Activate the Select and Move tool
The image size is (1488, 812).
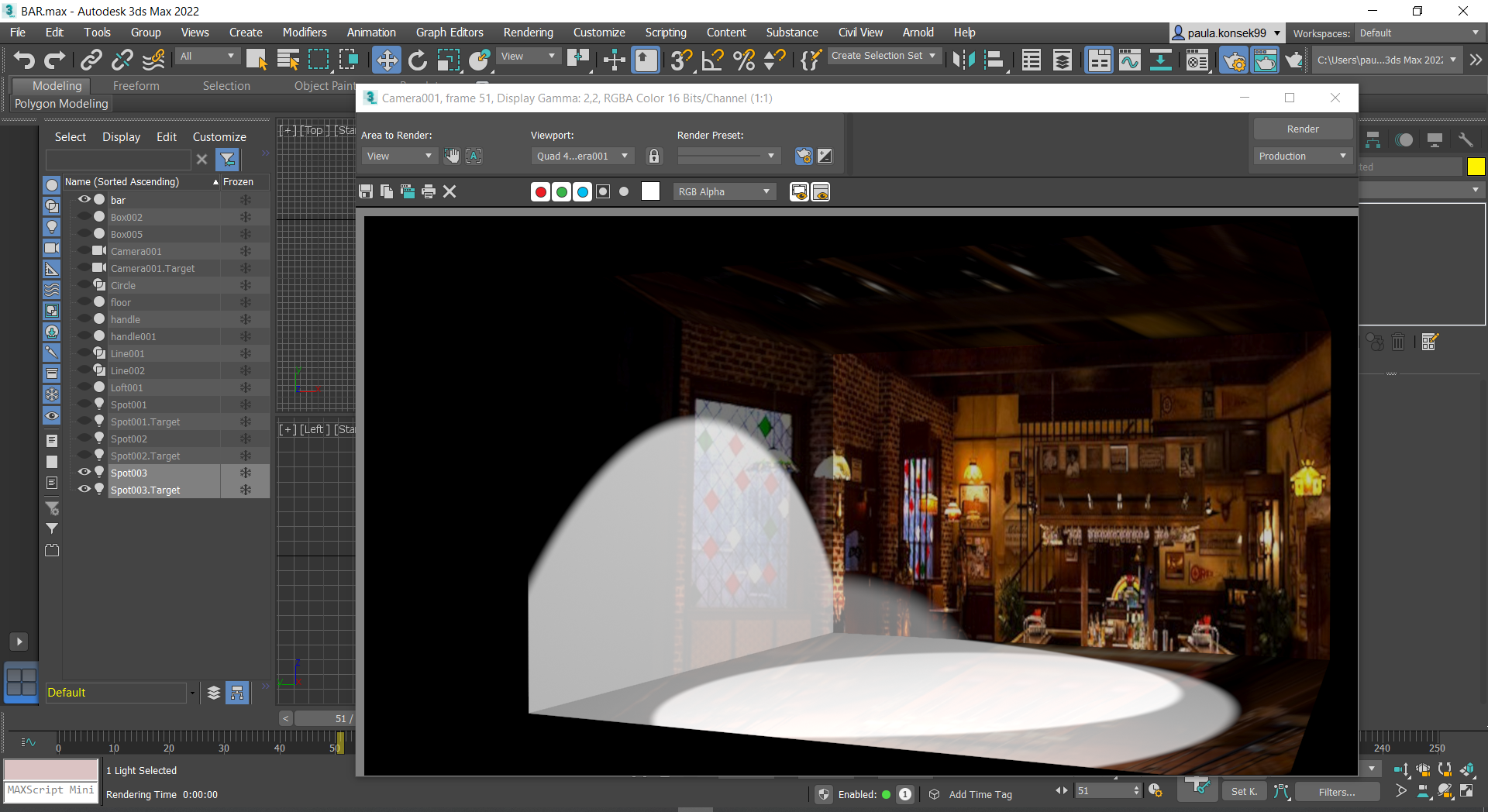point(386,60)
